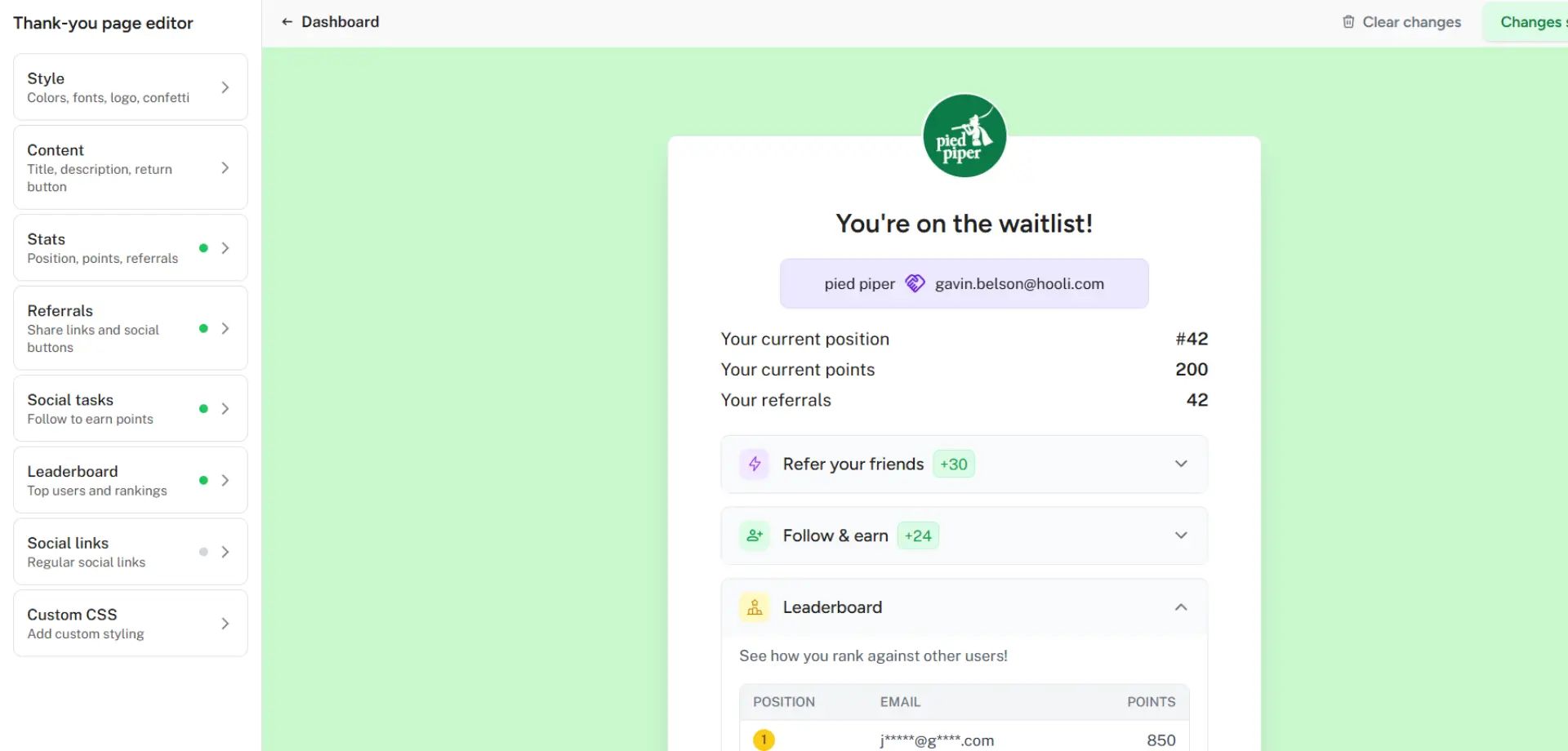The height and width of the screenshot is (751, 1568).
Task: Click the j*****@g****.com leaderboard email
Action: 937,740
